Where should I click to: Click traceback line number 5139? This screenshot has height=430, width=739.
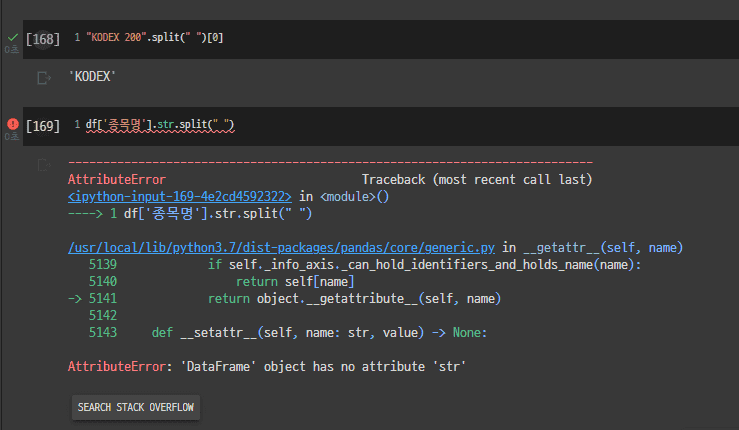coord(103,265)
